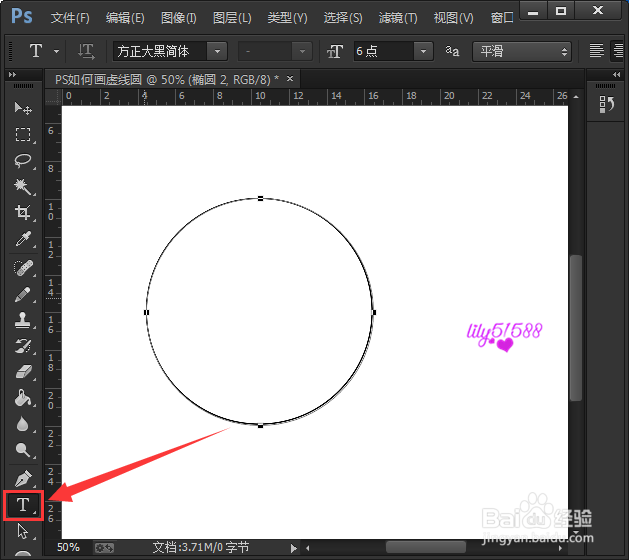Open the 滤镜(T) menu
This screenshot has height=560, width=629.
point(398,18)
